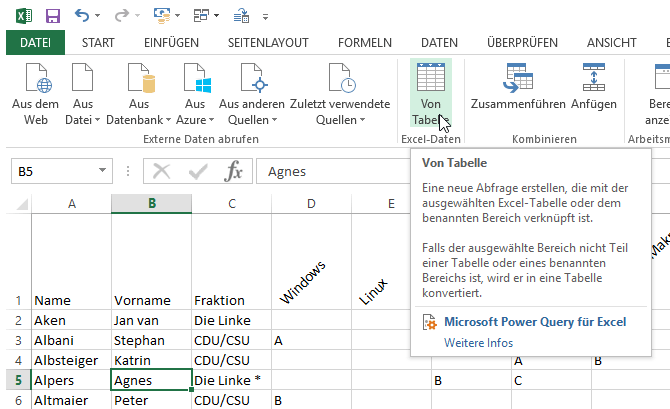Click Aus Azure import icon
This screenshot has width=670, height=409.
click(x=197, y=78)
